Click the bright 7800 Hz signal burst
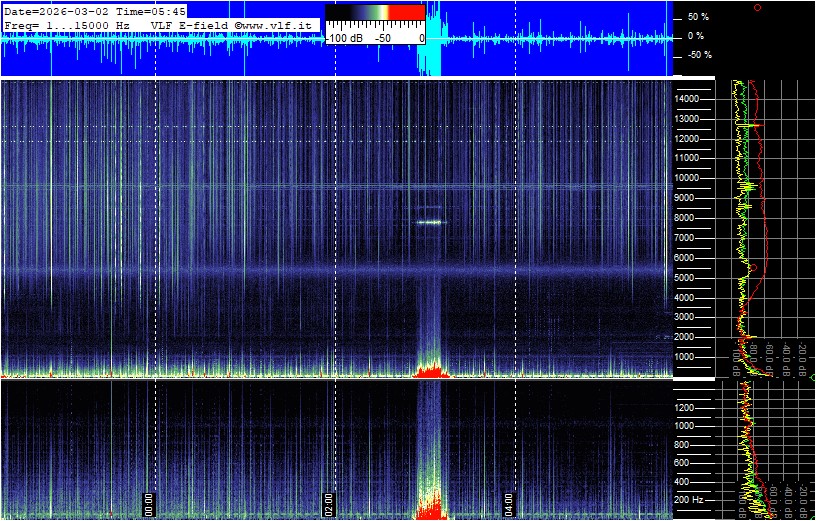816x521 pixels. tap(430, 222)
